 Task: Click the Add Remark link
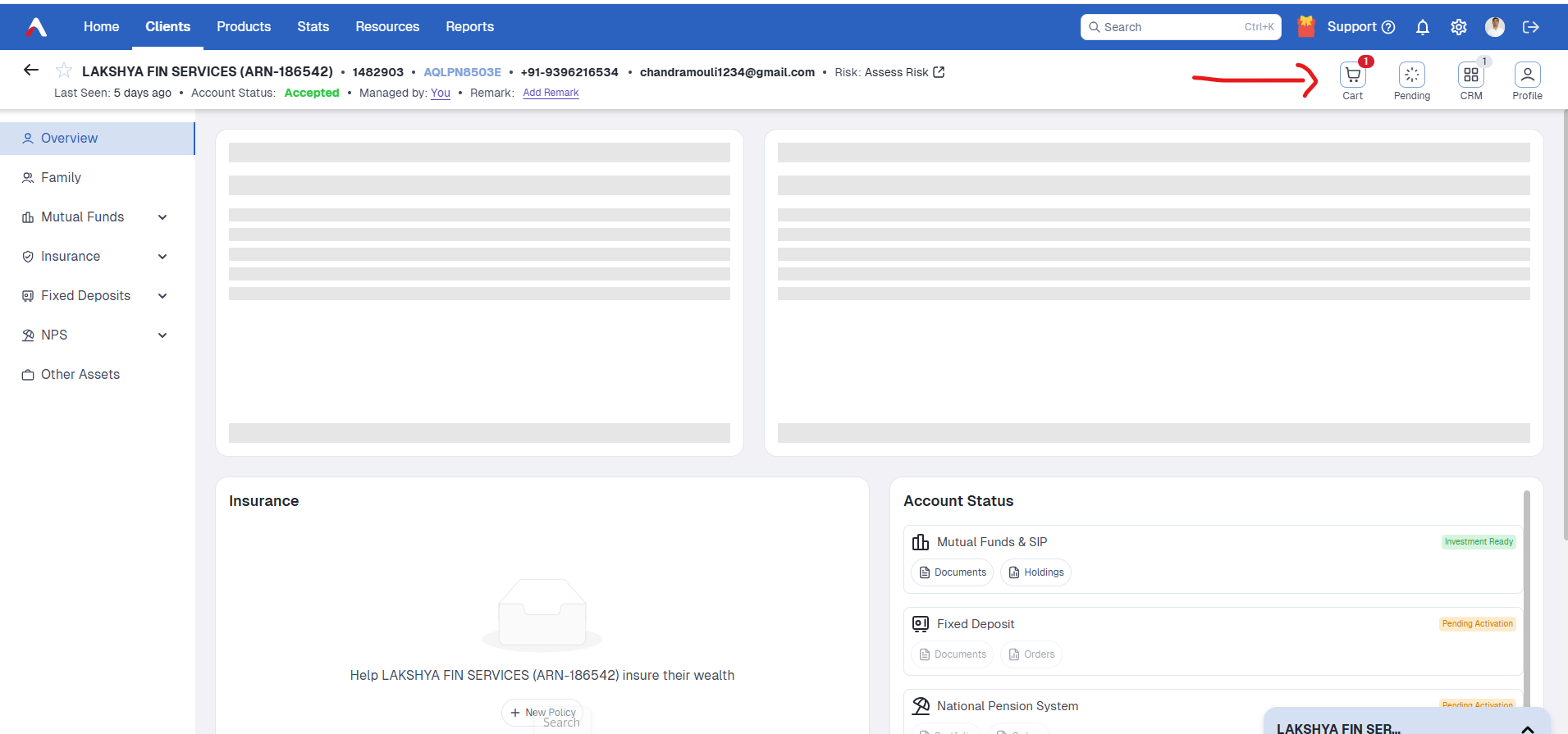point(551,93)
